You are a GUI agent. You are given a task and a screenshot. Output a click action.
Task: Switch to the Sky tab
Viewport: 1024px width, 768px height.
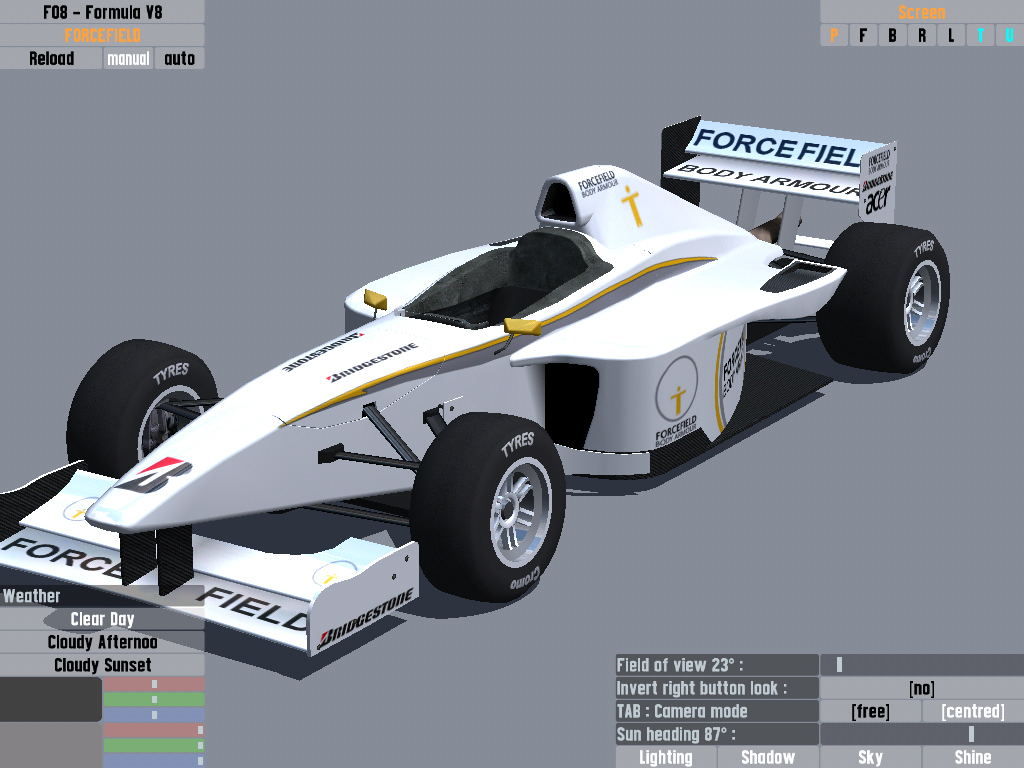(x=870, y=758)
